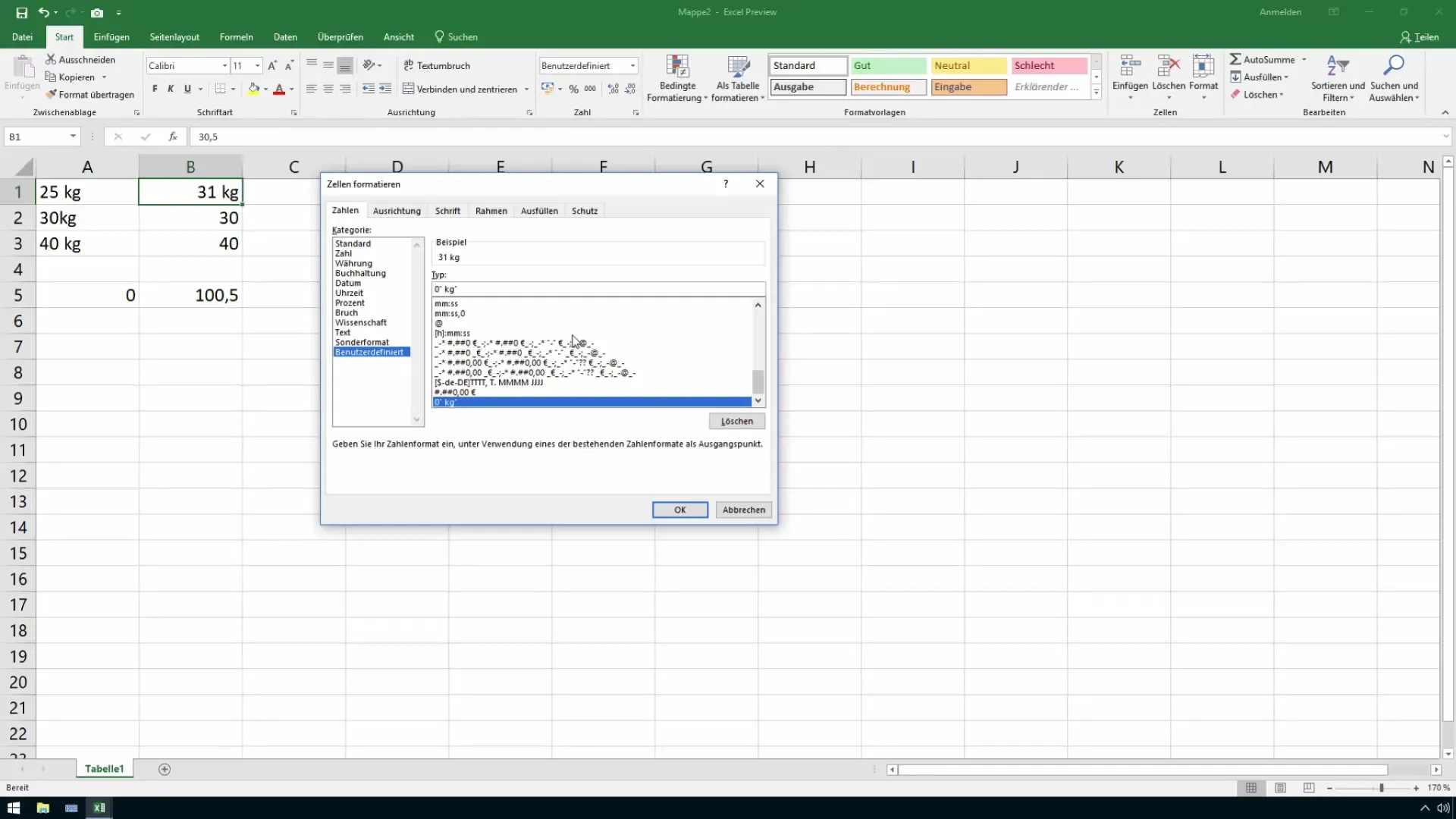Open the Schutz tab in dialog
Image resolution: width=1456 pixels, height=819 pixels.
[x=585, y=211]
